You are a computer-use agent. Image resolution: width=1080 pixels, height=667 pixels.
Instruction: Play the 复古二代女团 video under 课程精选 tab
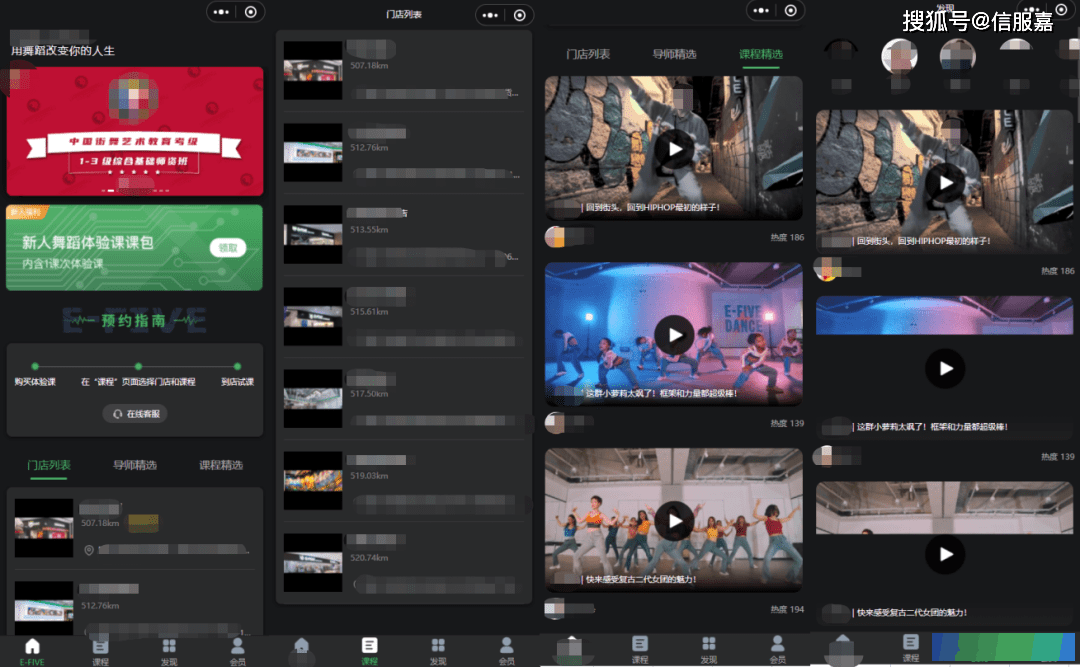tap(674, 521)
